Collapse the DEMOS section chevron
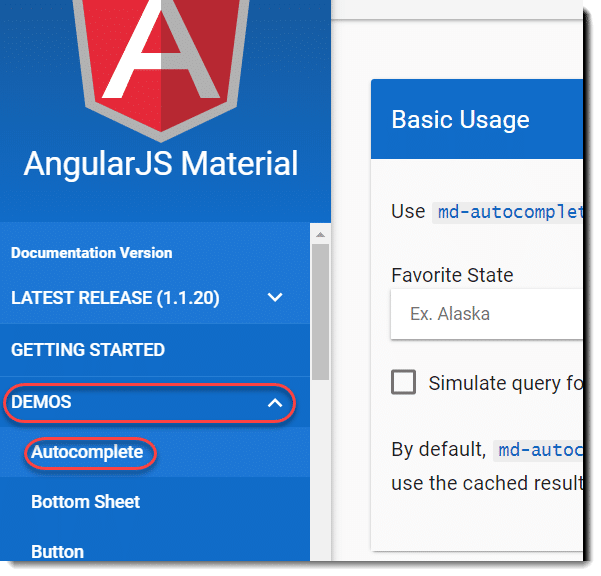 pos(275,403)
